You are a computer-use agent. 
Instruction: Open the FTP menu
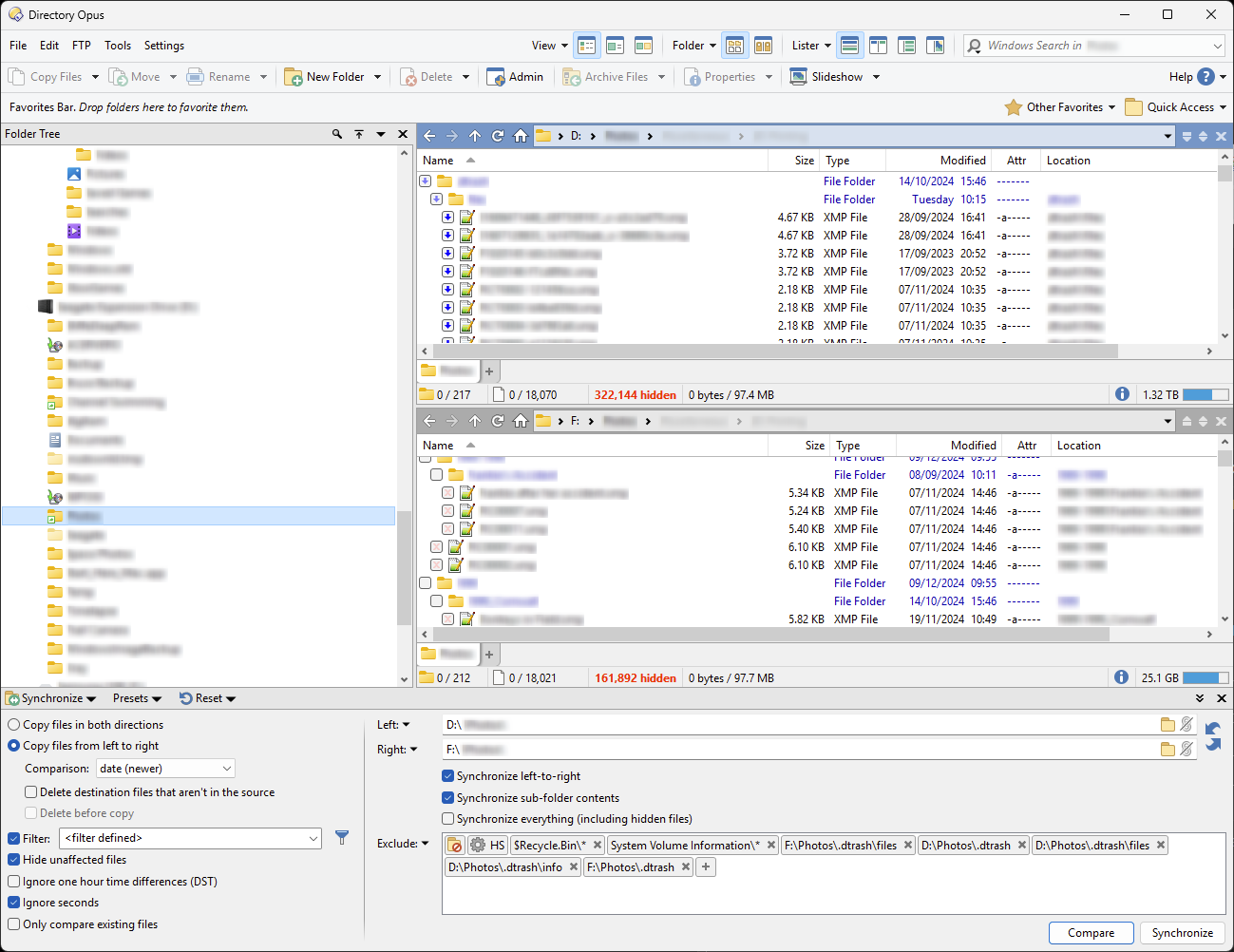82,46
